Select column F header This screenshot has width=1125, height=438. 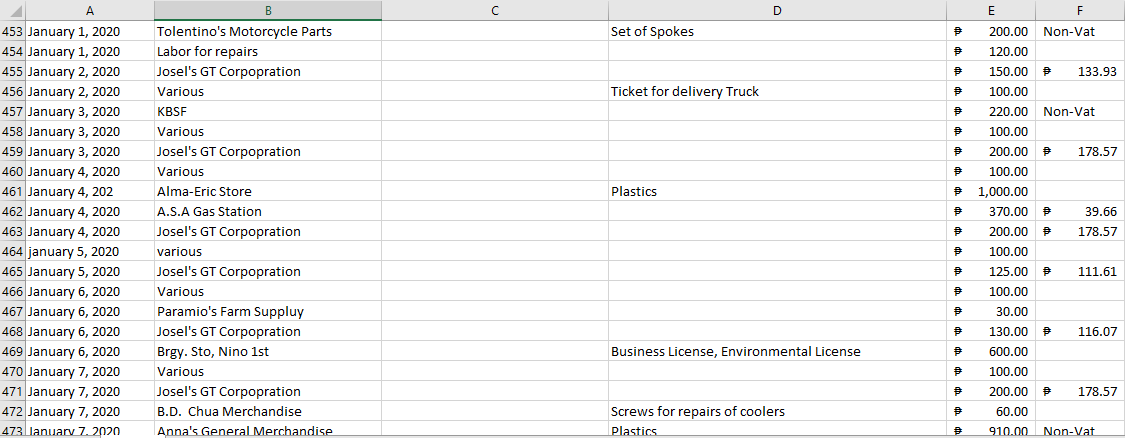[1080, 11]
